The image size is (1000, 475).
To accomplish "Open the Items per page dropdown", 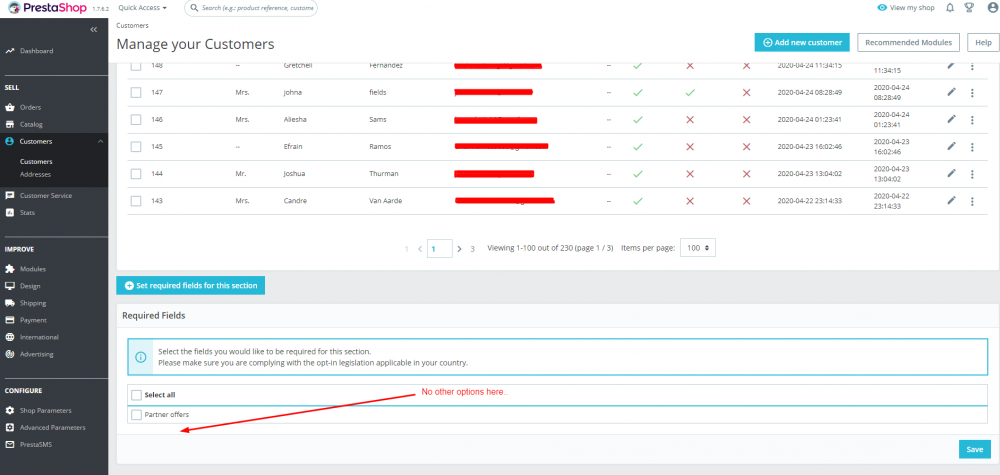I will 698,248.
